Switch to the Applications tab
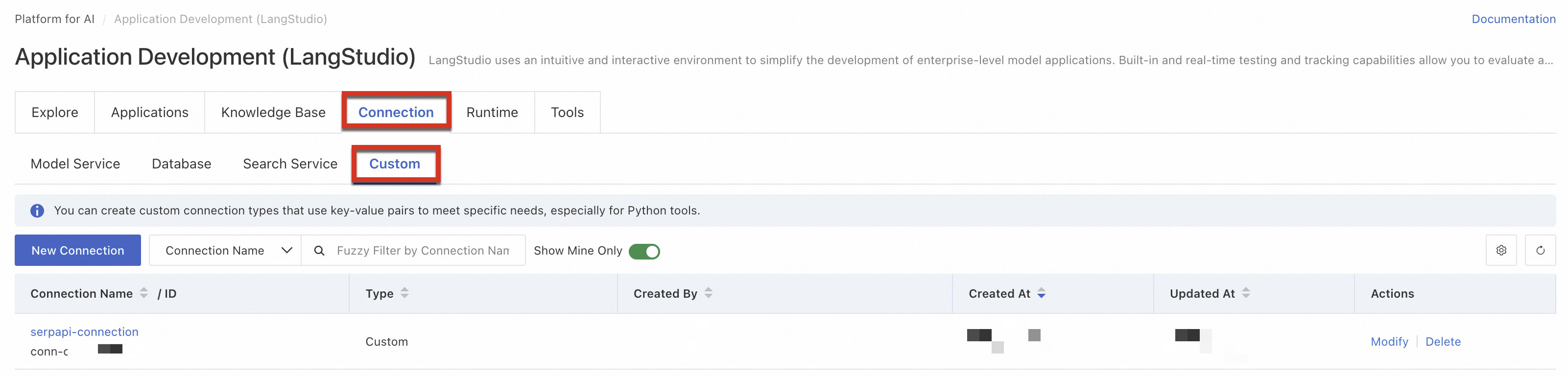Image resolution: width=1568 pixels, height=378 pixels. point(150,112)
